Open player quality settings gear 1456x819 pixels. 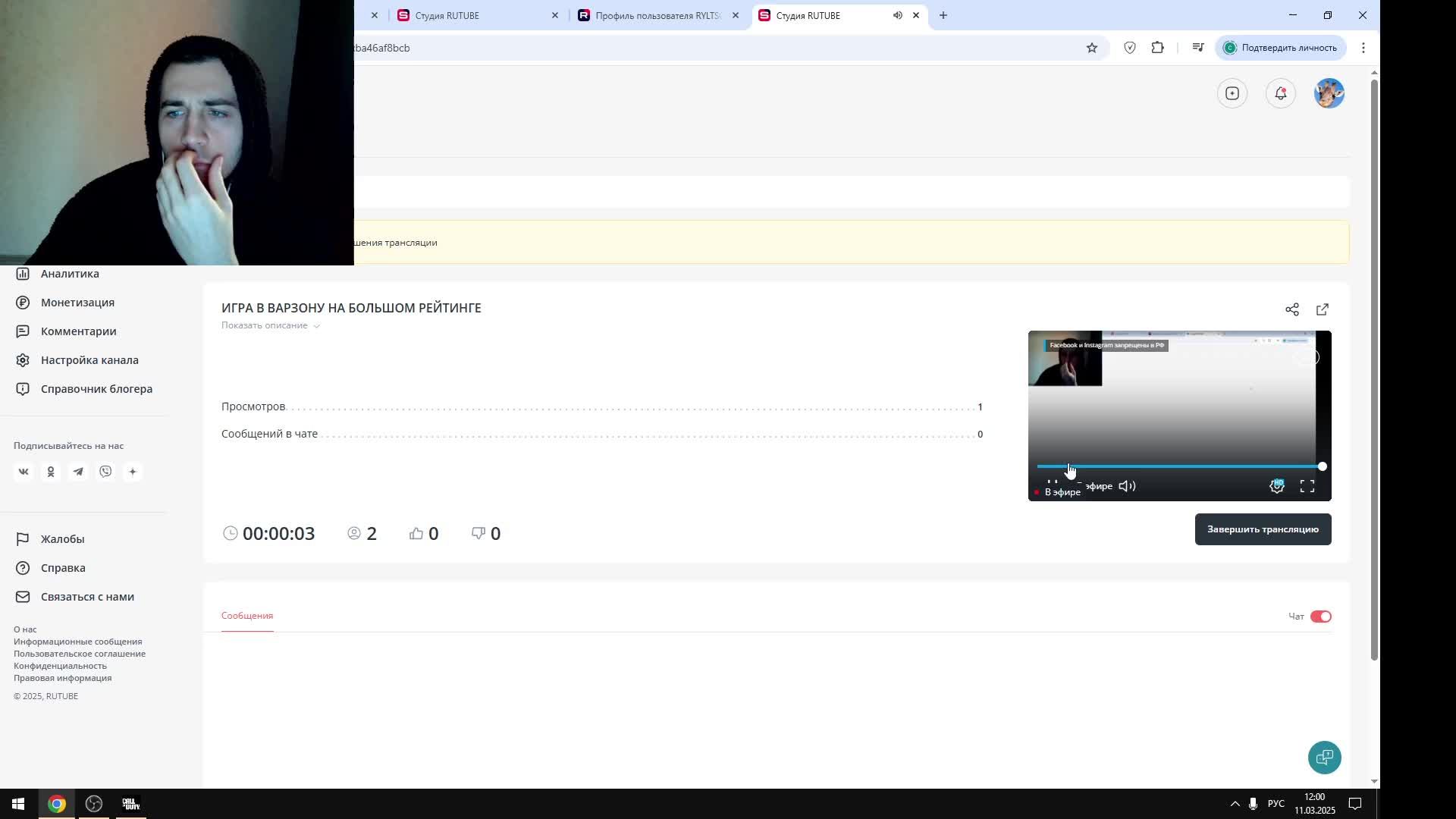(1277, 487)
